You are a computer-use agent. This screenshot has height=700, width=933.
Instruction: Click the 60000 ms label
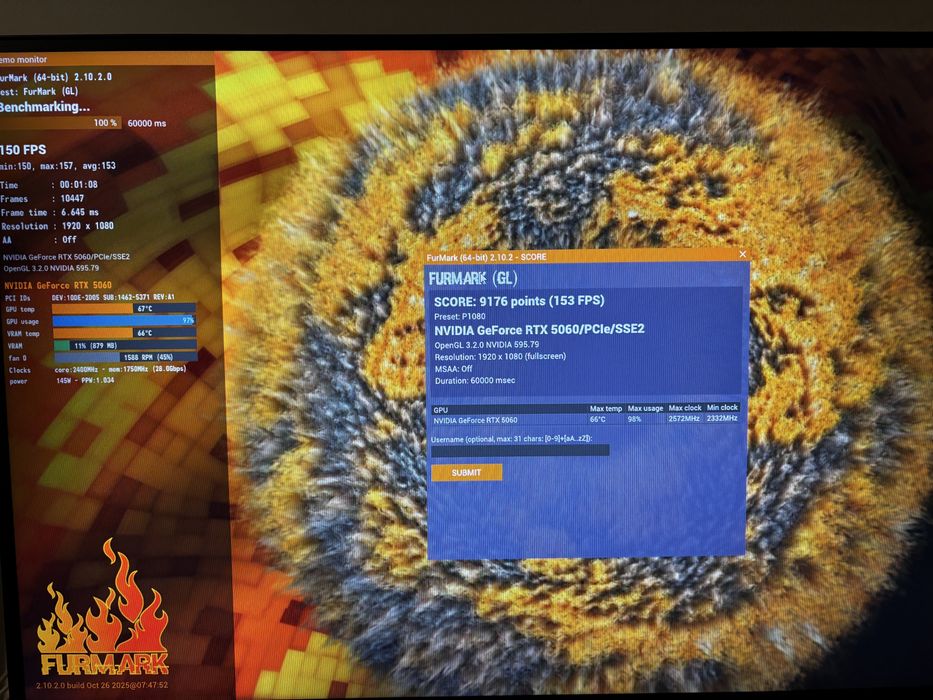coord(147,123)
